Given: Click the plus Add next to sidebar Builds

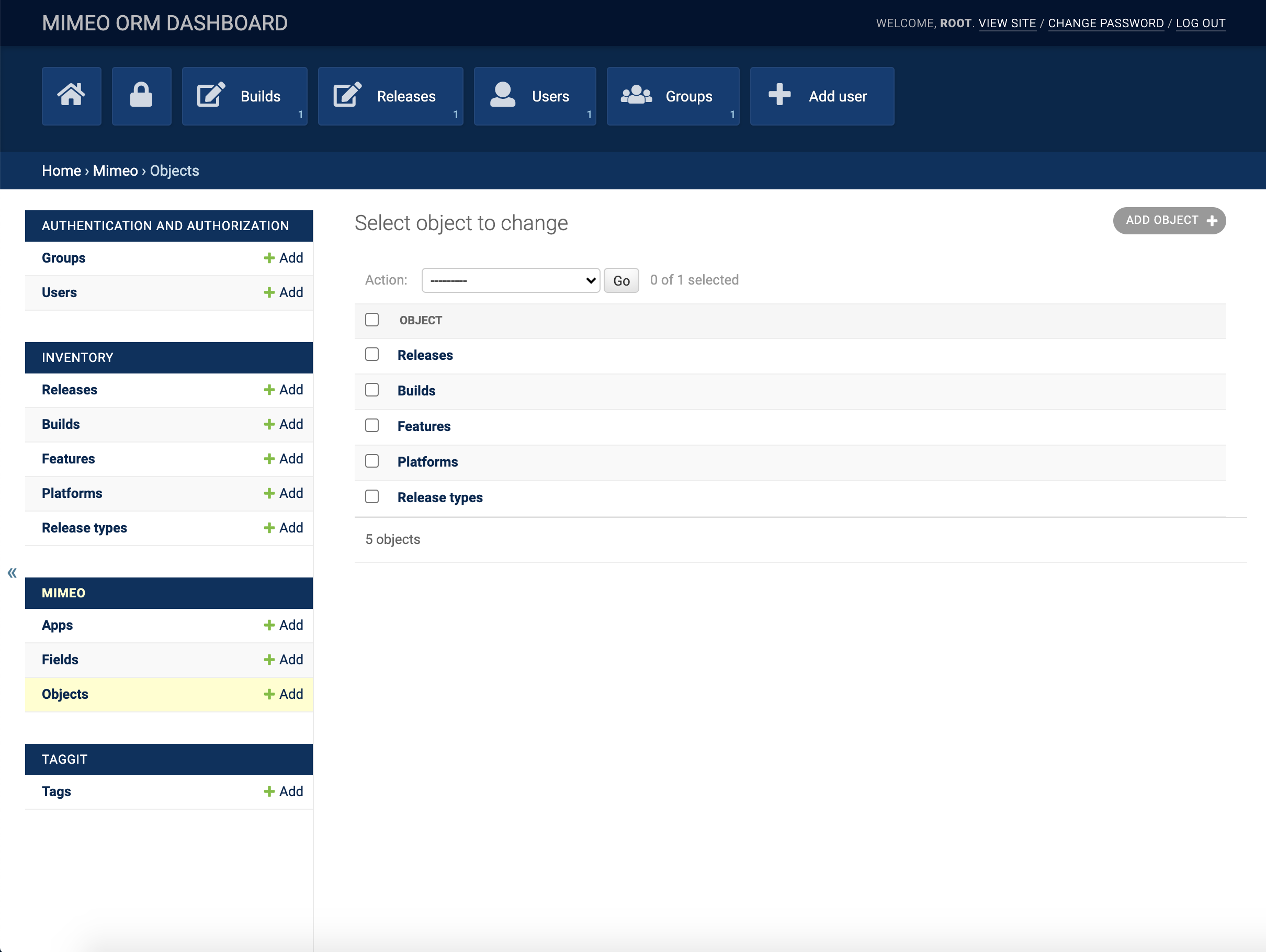Looking at the screenshot, I should point(284,424).
